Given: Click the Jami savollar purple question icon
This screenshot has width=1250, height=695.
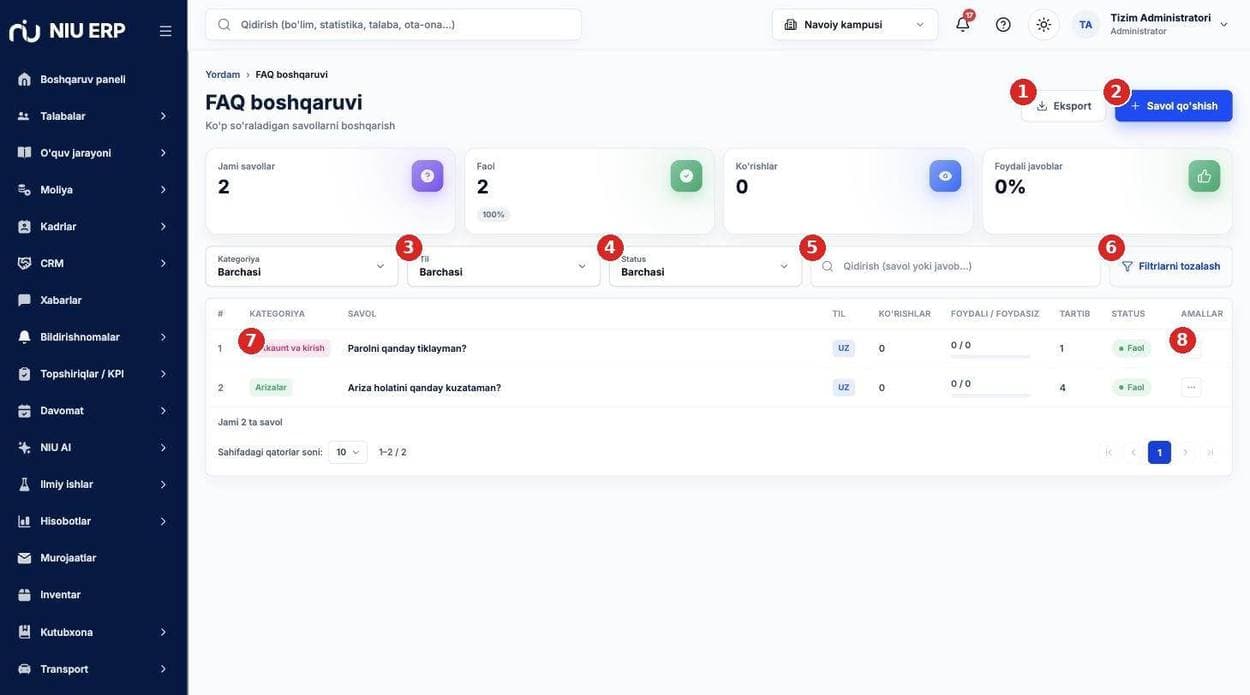Looking at the screenshot, I should 427,176.
